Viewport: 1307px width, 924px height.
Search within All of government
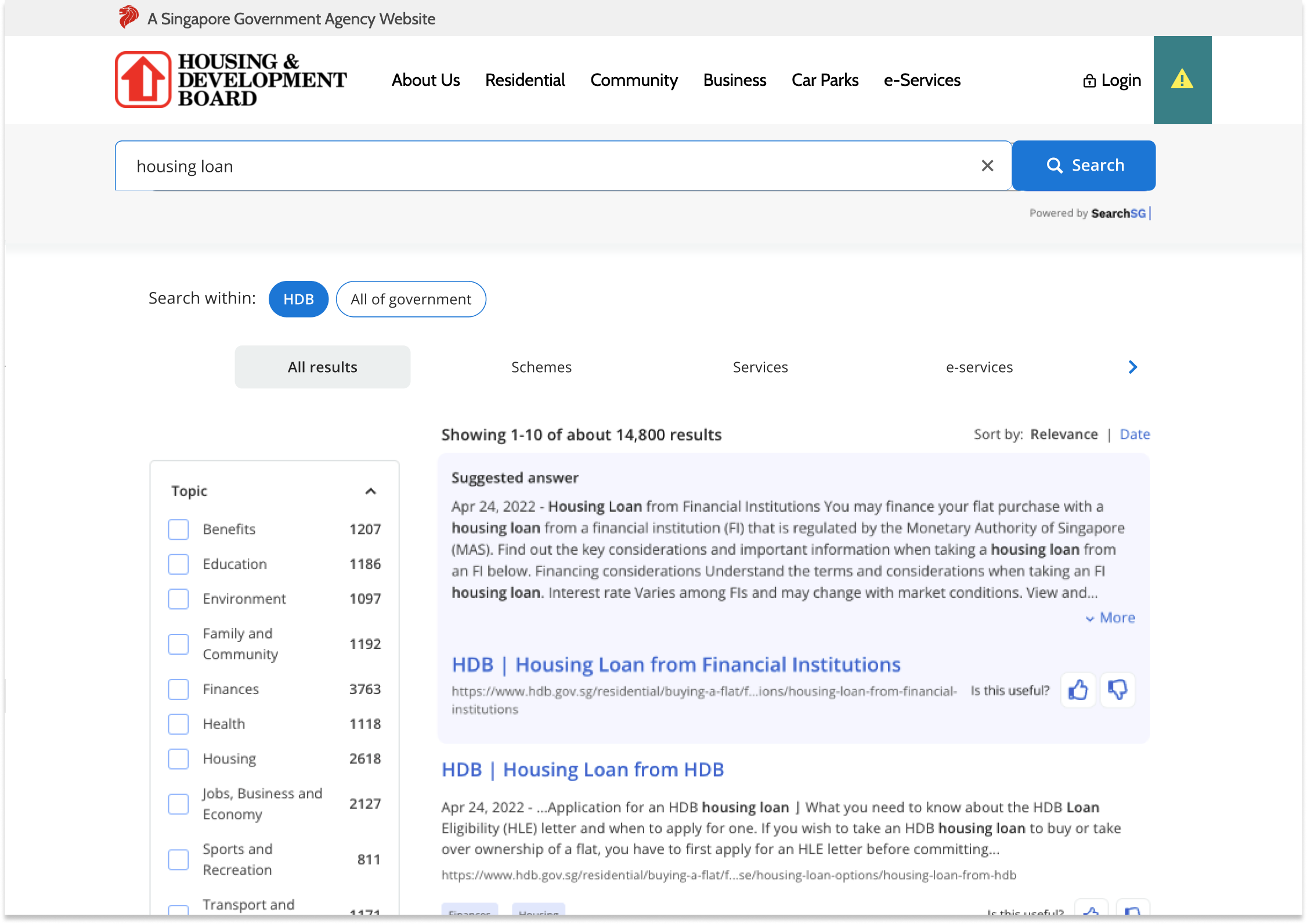411,299
